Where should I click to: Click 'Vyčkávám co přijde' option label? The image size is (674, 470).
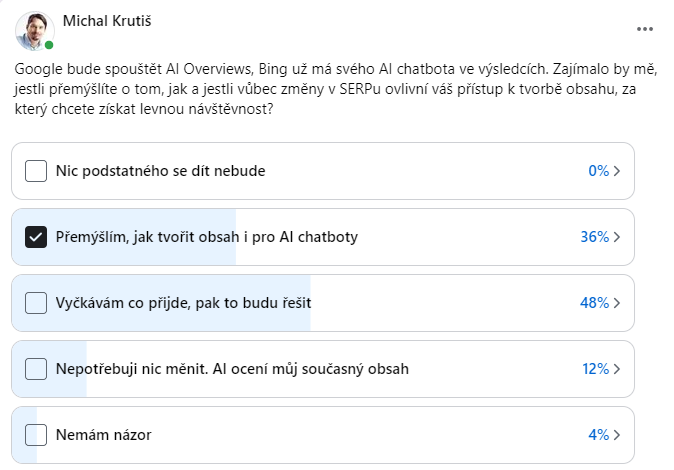(x=188, y=303)
